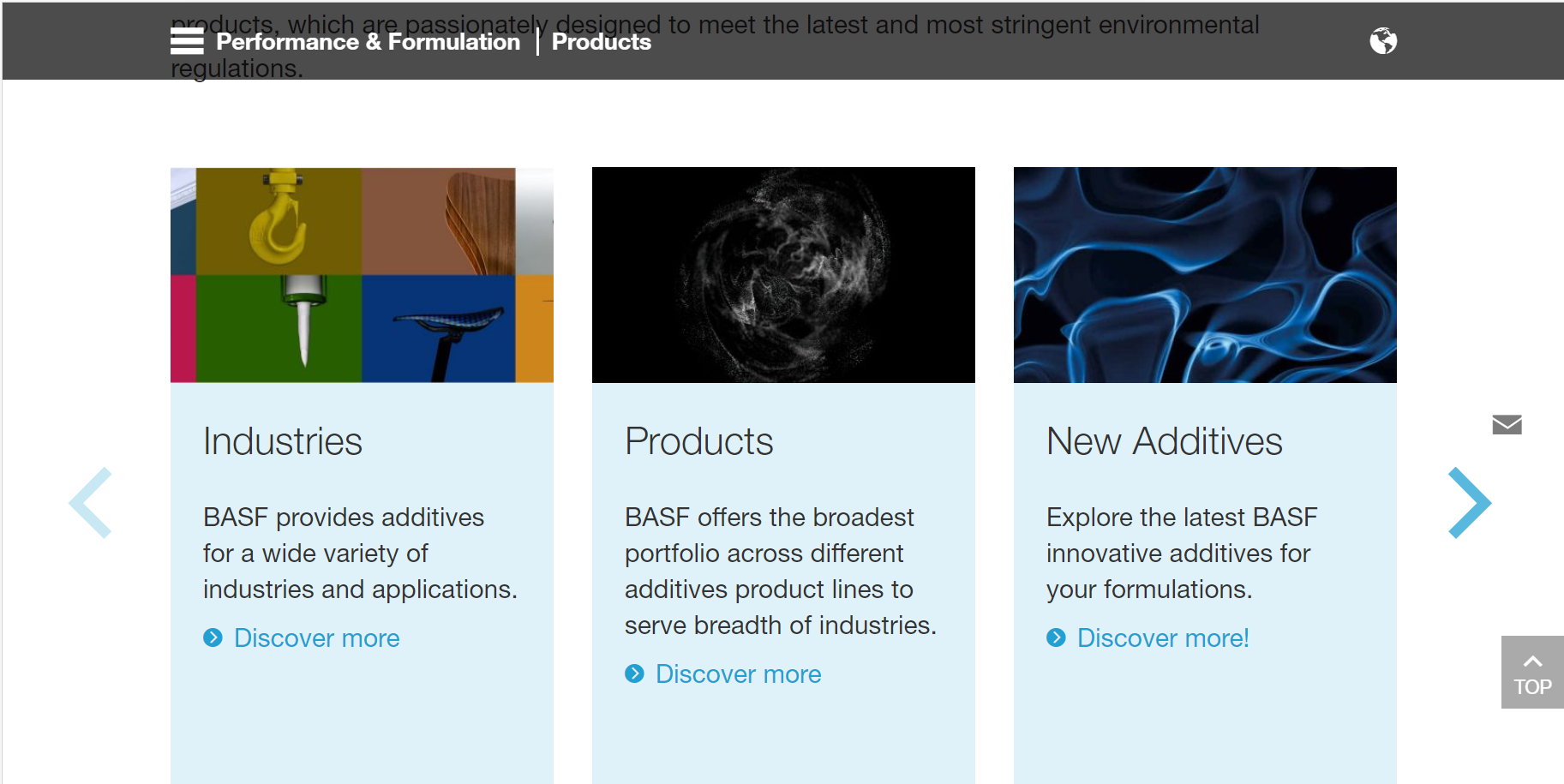Click the arrow icon beside Industries Discover more

[x=213, y=637]
